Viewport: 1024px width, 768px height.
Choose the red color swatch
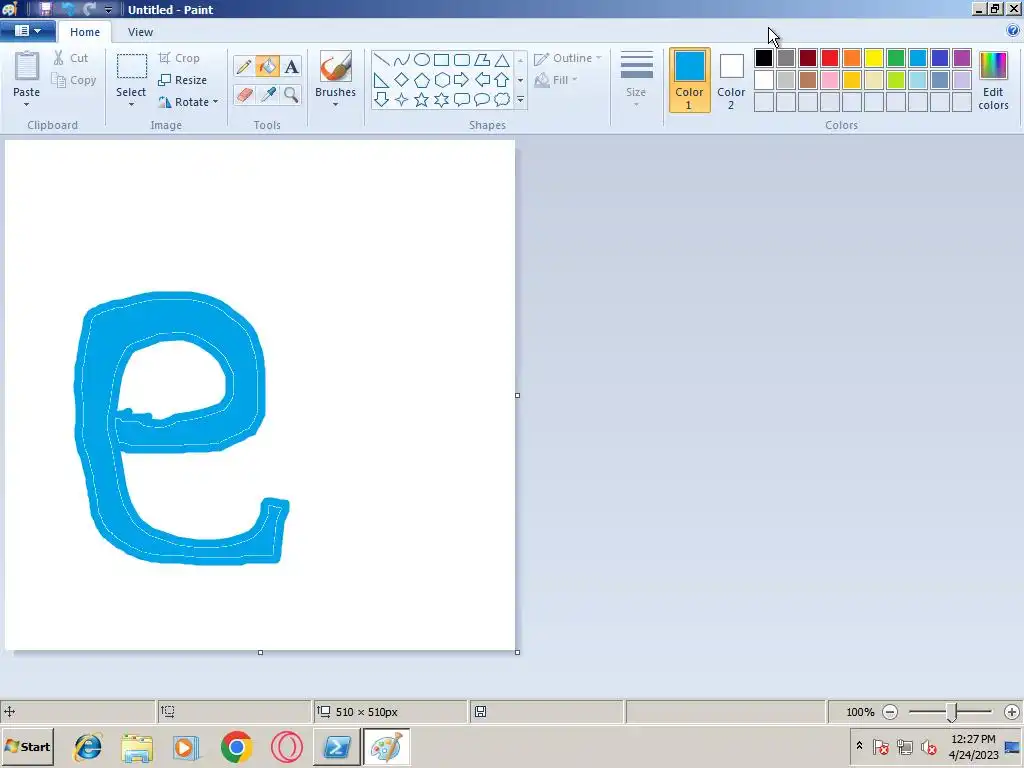[x=830, y=58]
